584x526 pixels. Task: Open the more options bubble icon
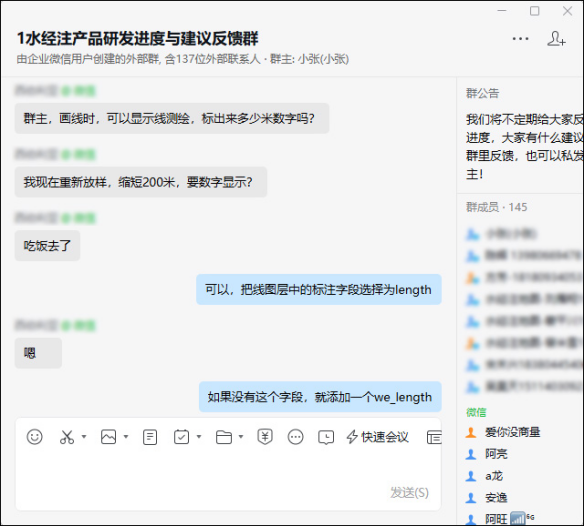(296, 437)
